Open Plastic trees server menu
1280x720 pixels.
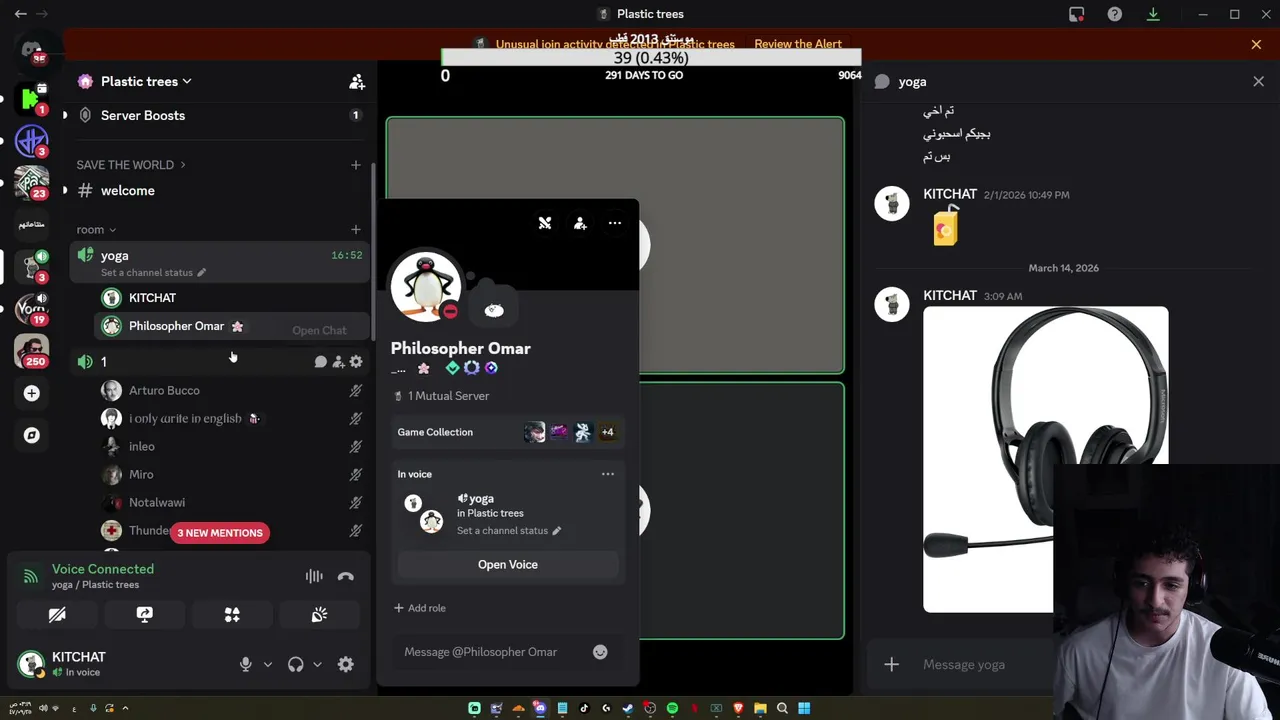[147, 82]
